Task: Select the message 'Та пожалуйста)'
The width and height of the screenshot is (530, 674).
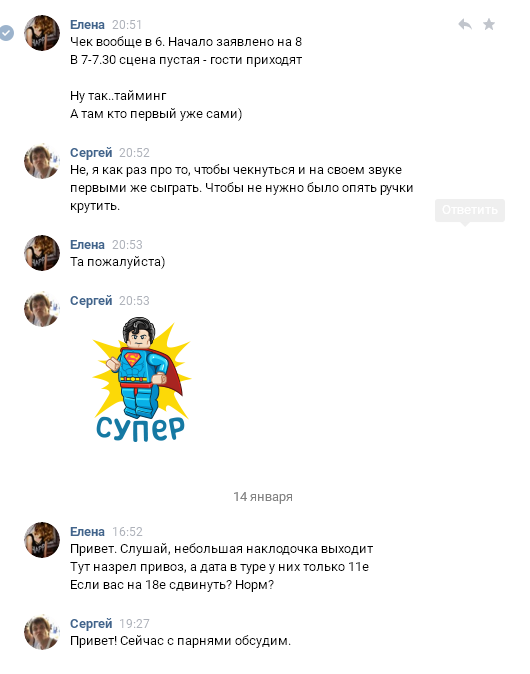Action: click(x=117, y=261)
